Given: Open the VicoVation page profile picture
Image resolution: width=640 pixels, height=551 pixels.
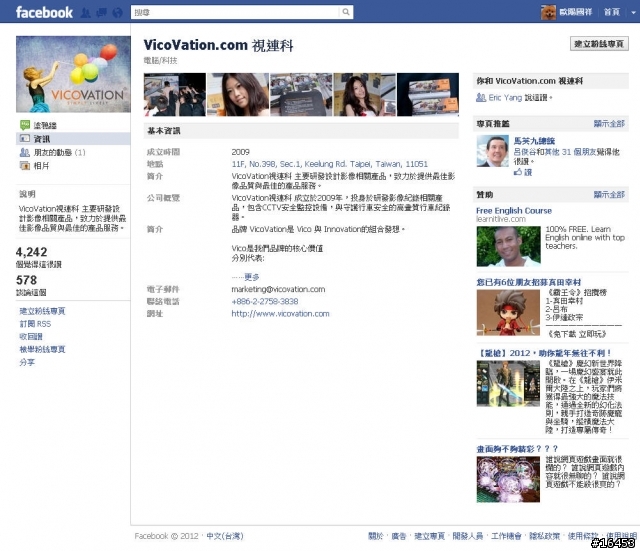Looking at the screenshot, I should [73, 74].
